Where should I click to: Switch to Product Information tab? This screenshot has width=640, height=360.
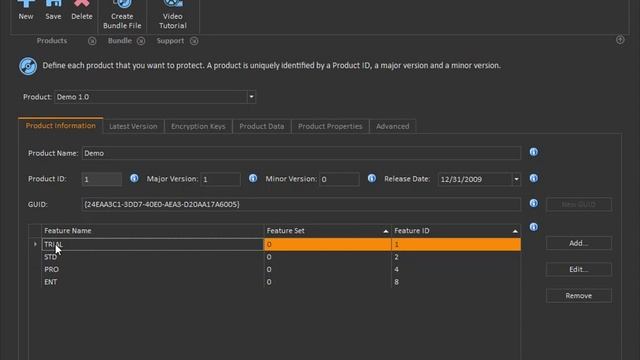(60, 126)
